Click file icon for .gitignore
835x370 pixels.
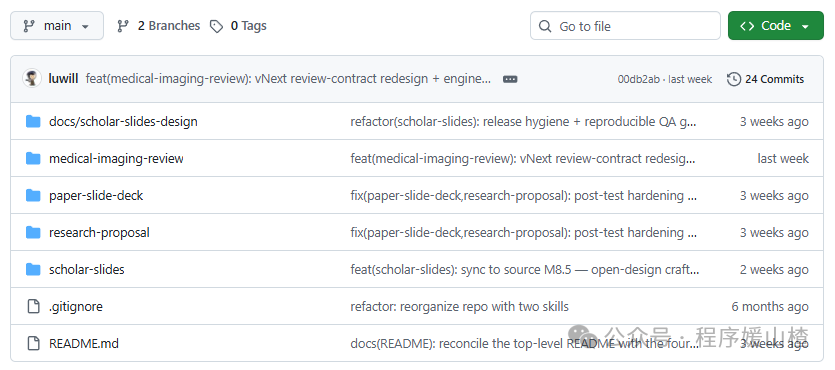pos(34,307)
